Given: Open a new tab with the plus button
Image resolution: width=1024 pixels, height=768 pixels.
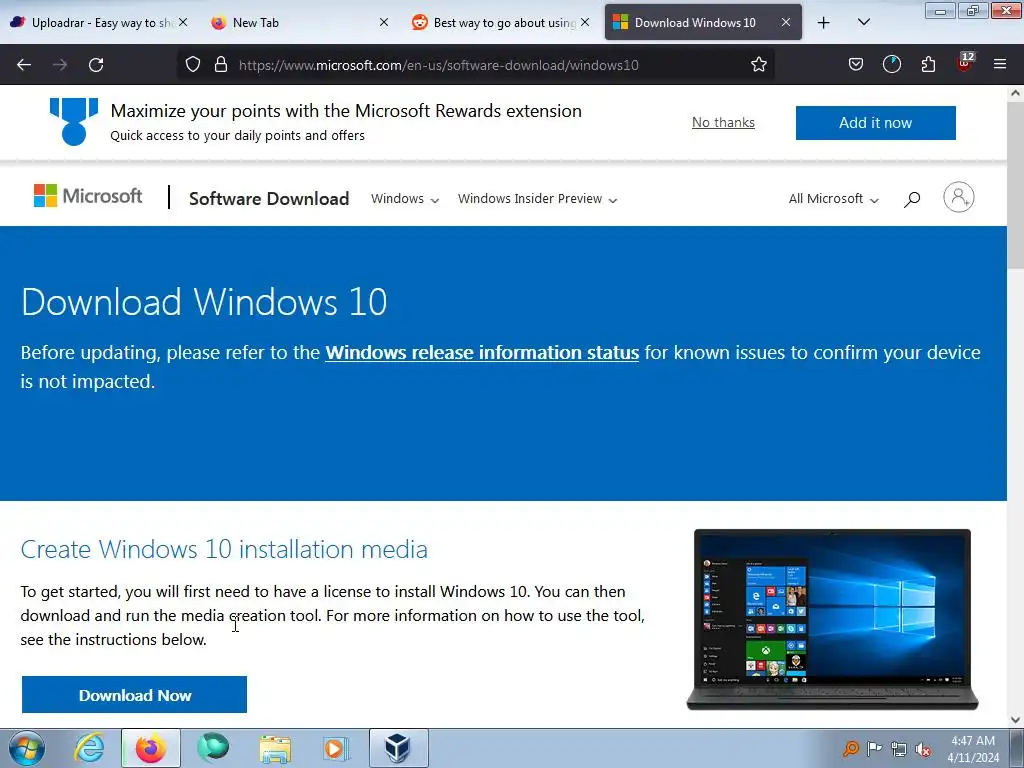Looking at the screenshot, I should pos(824,23).
